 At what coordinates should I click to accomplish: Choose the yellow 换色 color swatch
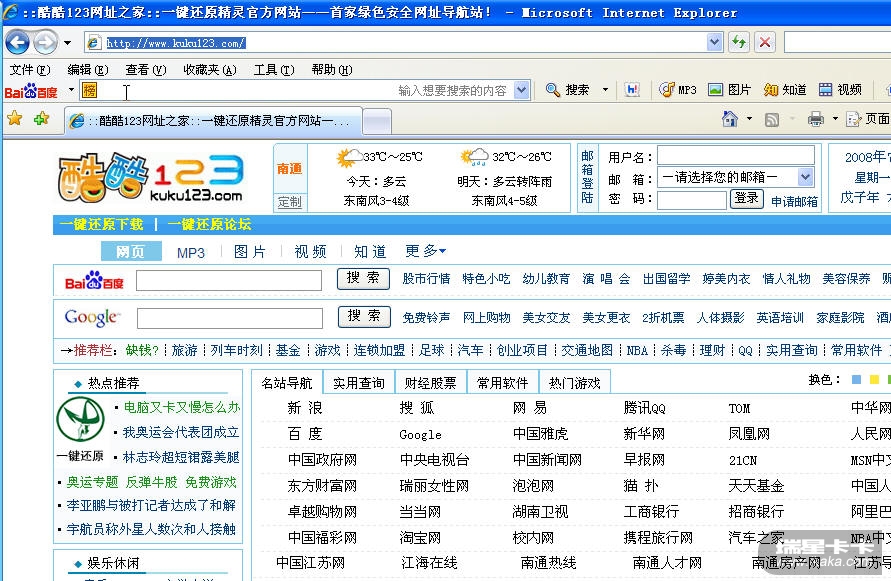[x=875, y=379]
